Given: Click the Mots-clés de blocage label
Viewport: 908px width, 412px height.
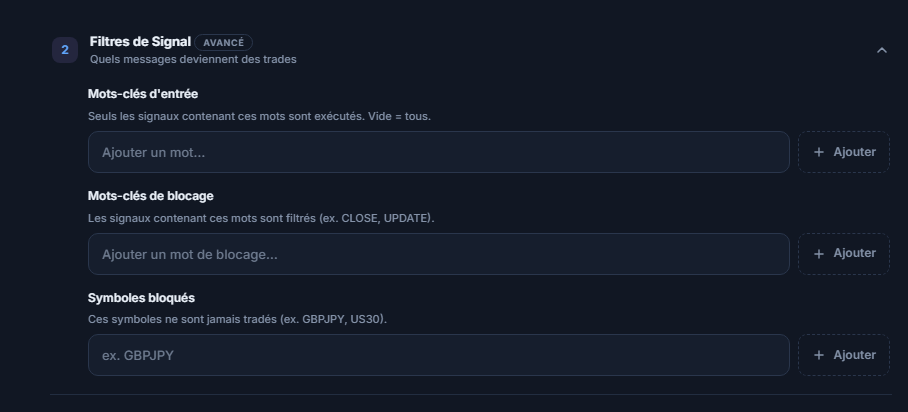Looking at the screenshot, I should pos(151,196).
